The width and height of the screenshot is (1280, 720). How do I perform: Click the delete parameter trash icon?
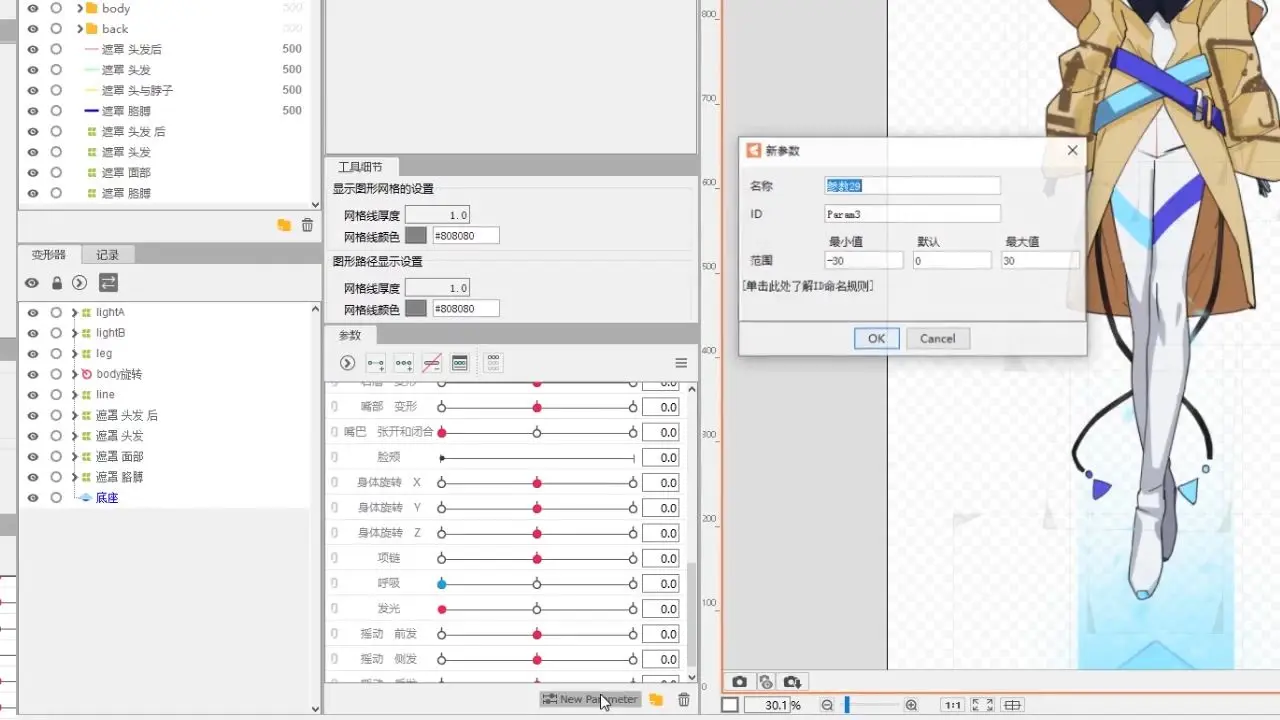(x=684, y=700)
